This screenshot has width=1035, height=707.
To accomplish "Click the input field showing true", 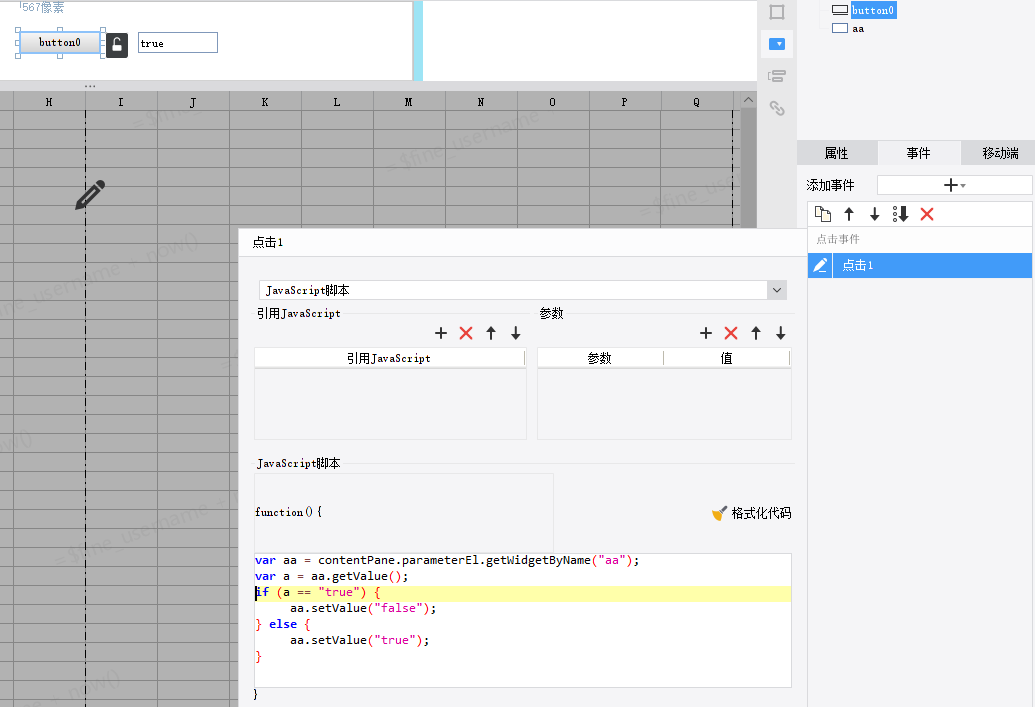I will 178,43.
